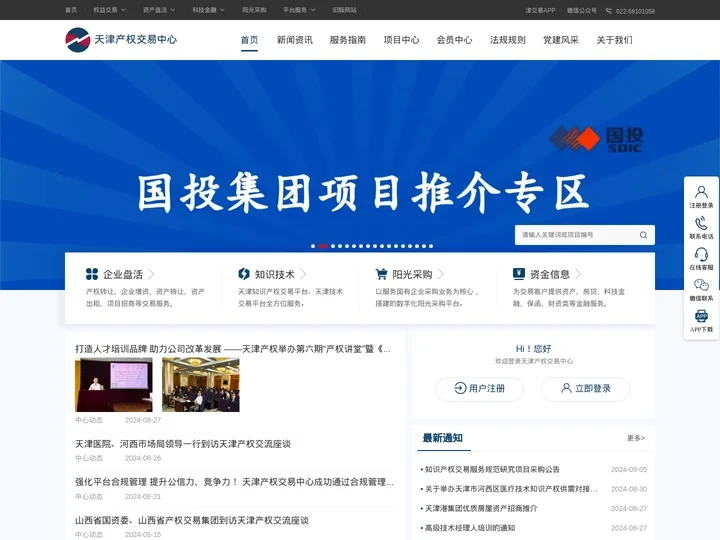720x540 pixels.
Task: Open the 党建风采 navigation item
Action: 561,40
